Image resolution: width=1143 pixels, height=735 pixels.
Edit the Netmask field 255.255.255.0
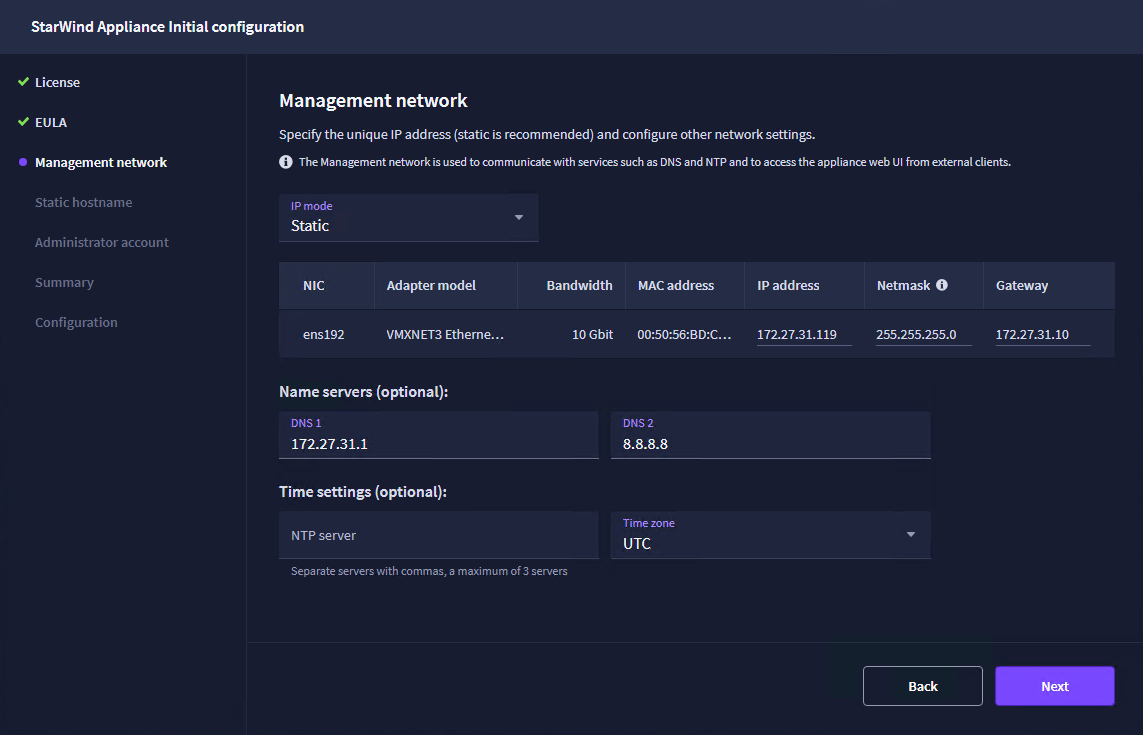(924, 335)
